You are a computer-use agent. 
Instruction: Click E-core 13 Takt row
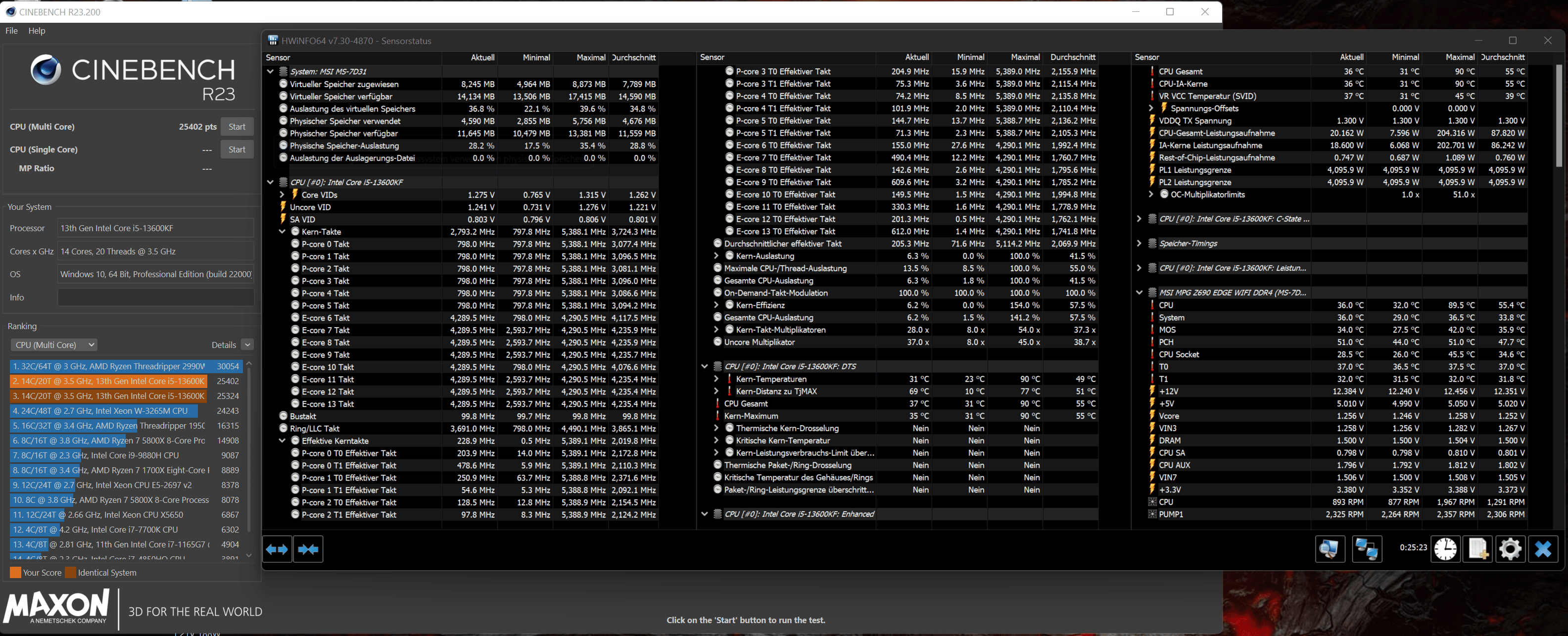(461, 403)
